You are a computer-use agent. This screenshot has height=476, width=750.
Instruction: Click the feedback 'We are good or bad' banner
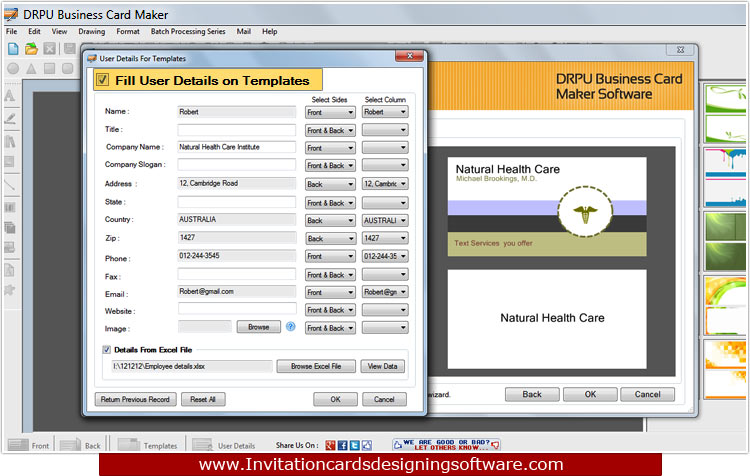[x=446, y=445]
